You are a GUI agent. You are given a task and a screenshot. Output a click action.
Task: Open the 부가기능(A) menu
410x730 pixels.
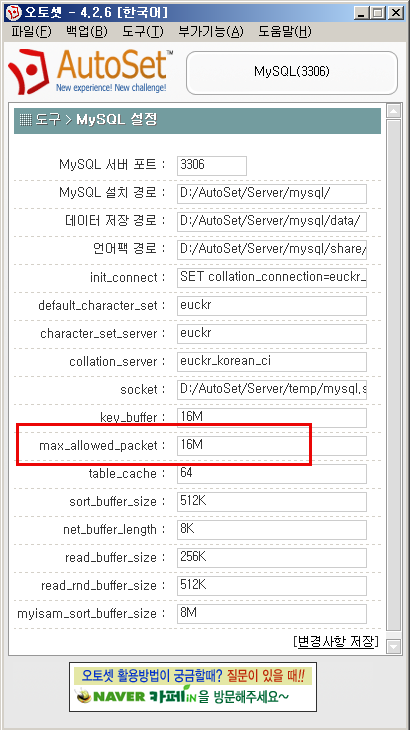click(211, 32)
